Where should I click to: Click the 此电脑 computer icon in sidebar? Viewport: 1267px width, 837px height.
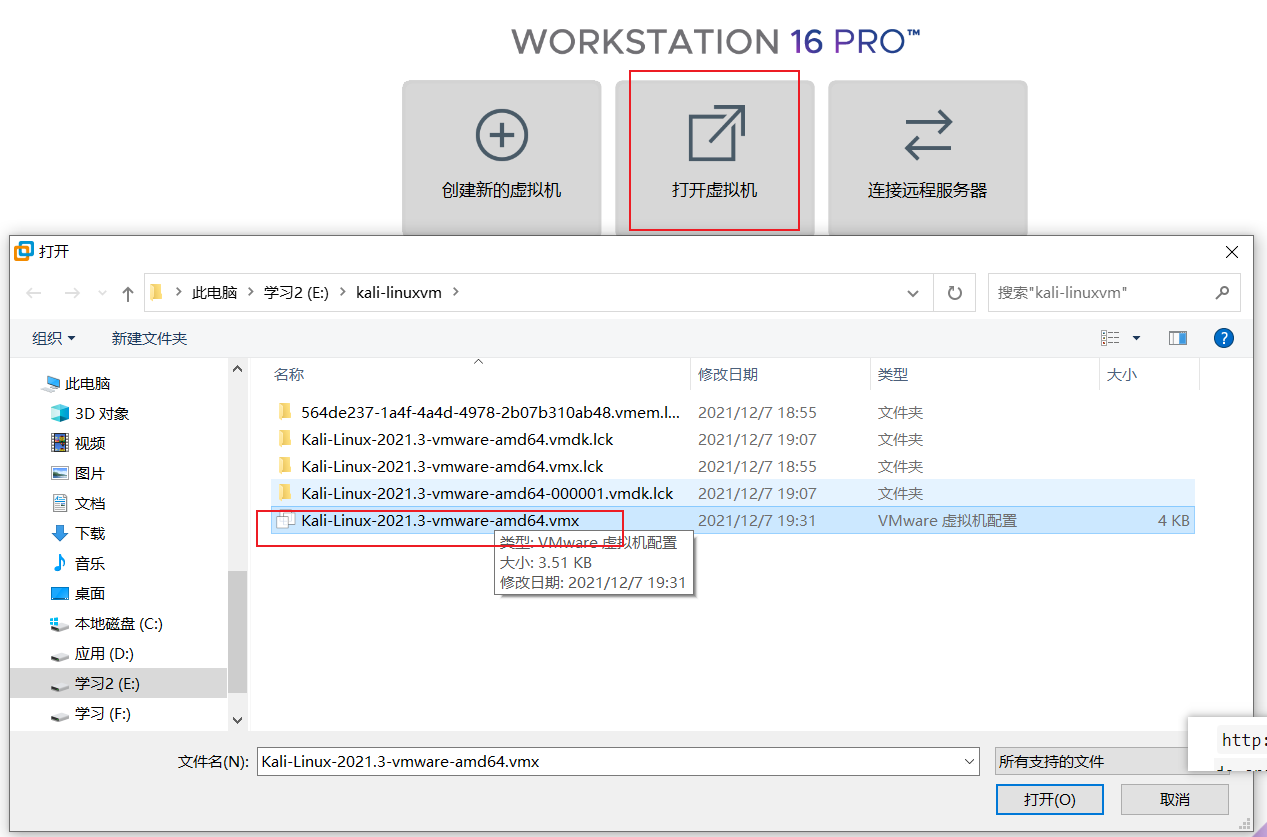51,384
